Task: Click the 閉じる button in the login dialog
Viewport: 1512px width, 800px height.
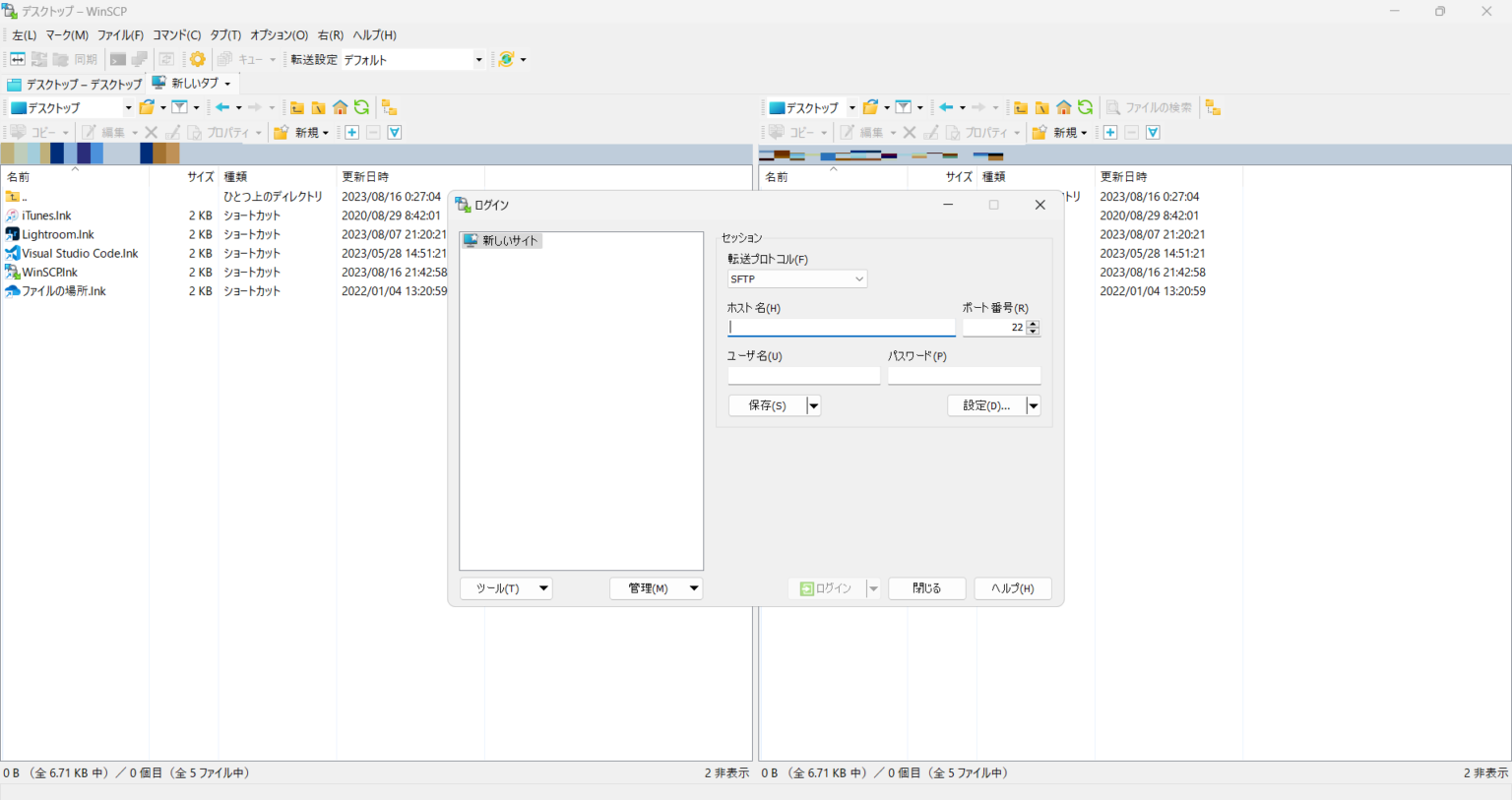Action: click(x=926, y=588)
